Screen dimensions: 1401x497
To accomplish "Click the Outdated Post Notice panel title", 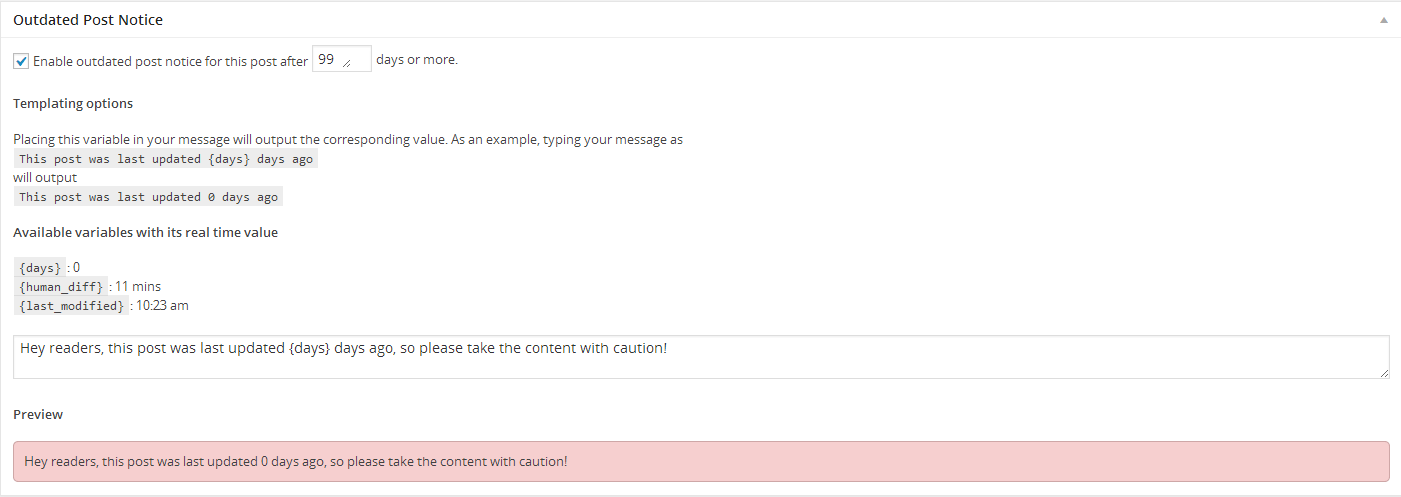I will pos(88,20).
